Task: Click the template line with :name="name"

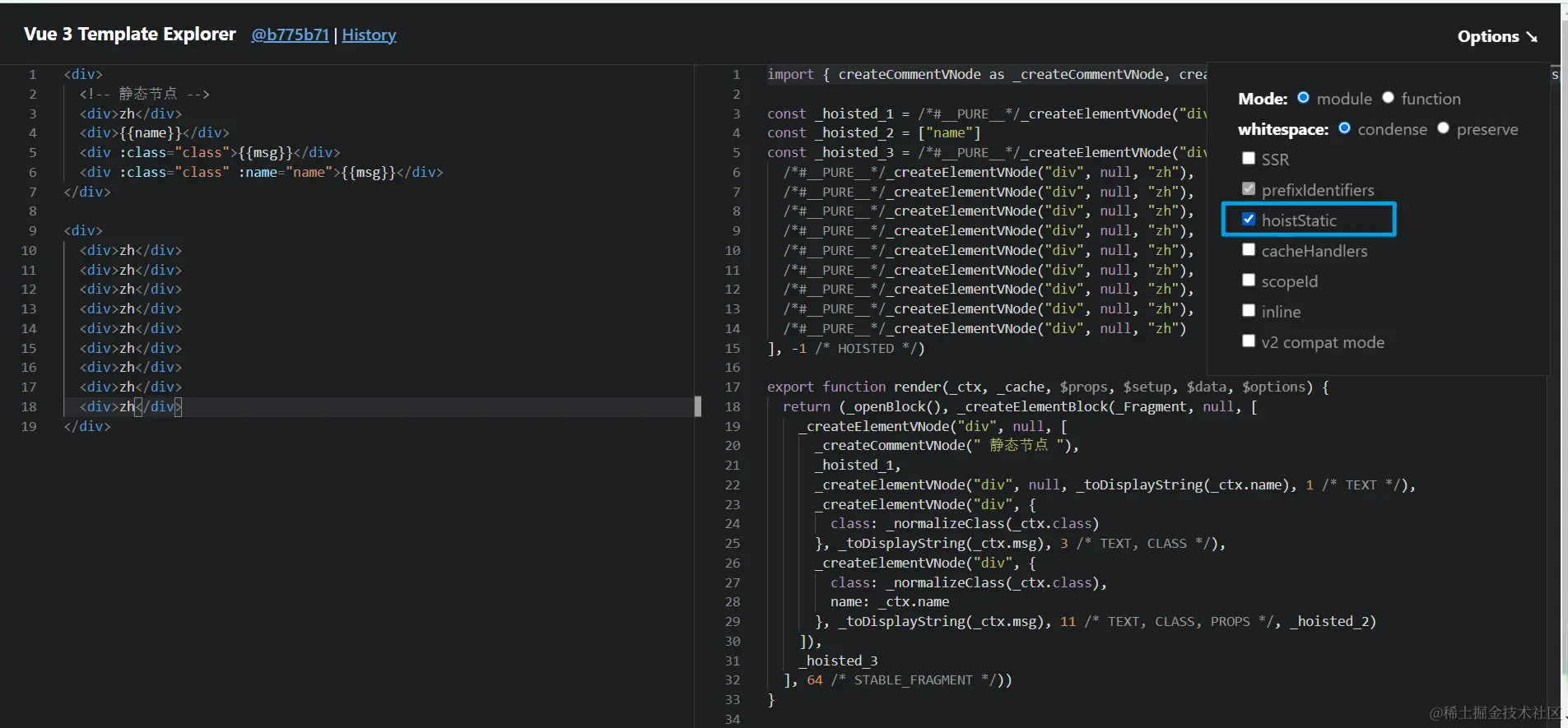Action: coord(262,172)
